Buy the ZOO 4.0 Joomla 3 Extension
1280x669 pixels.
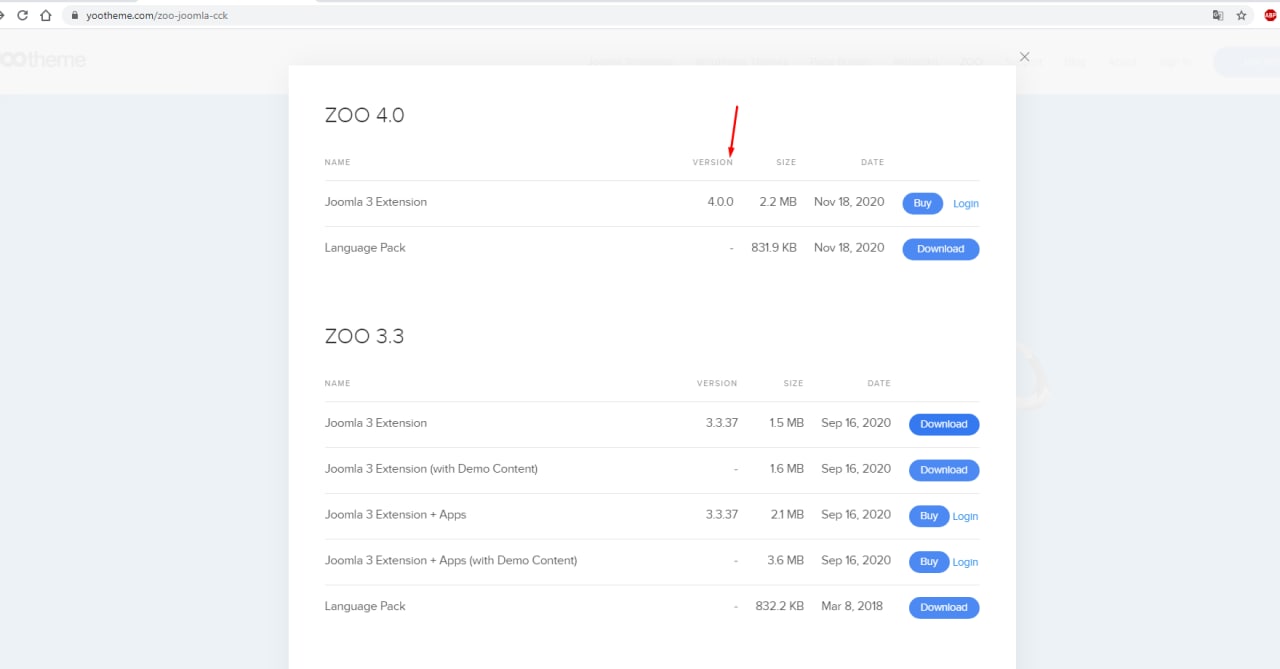pos(922,203)
